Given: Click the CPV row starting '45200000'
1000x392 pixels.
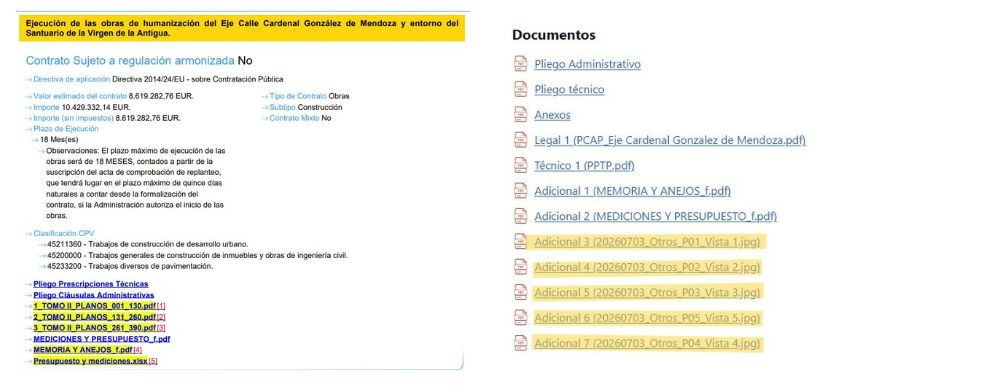Looking at the screenshot, I should click(197, 256).
